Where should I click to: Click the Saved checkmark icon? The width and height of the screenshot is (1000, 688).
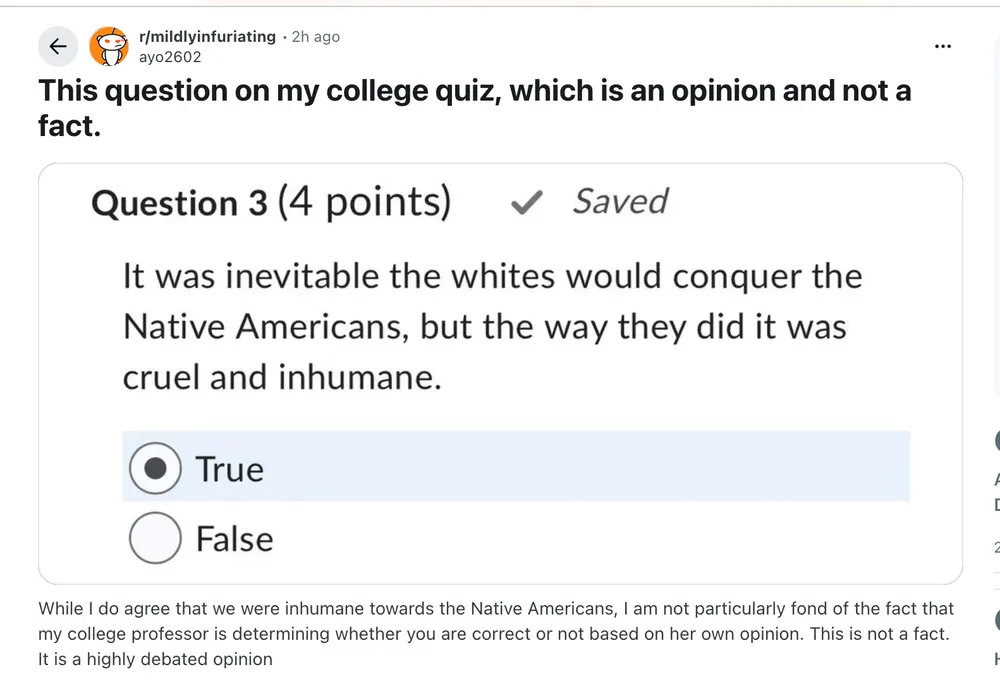(x=524, y=203)
